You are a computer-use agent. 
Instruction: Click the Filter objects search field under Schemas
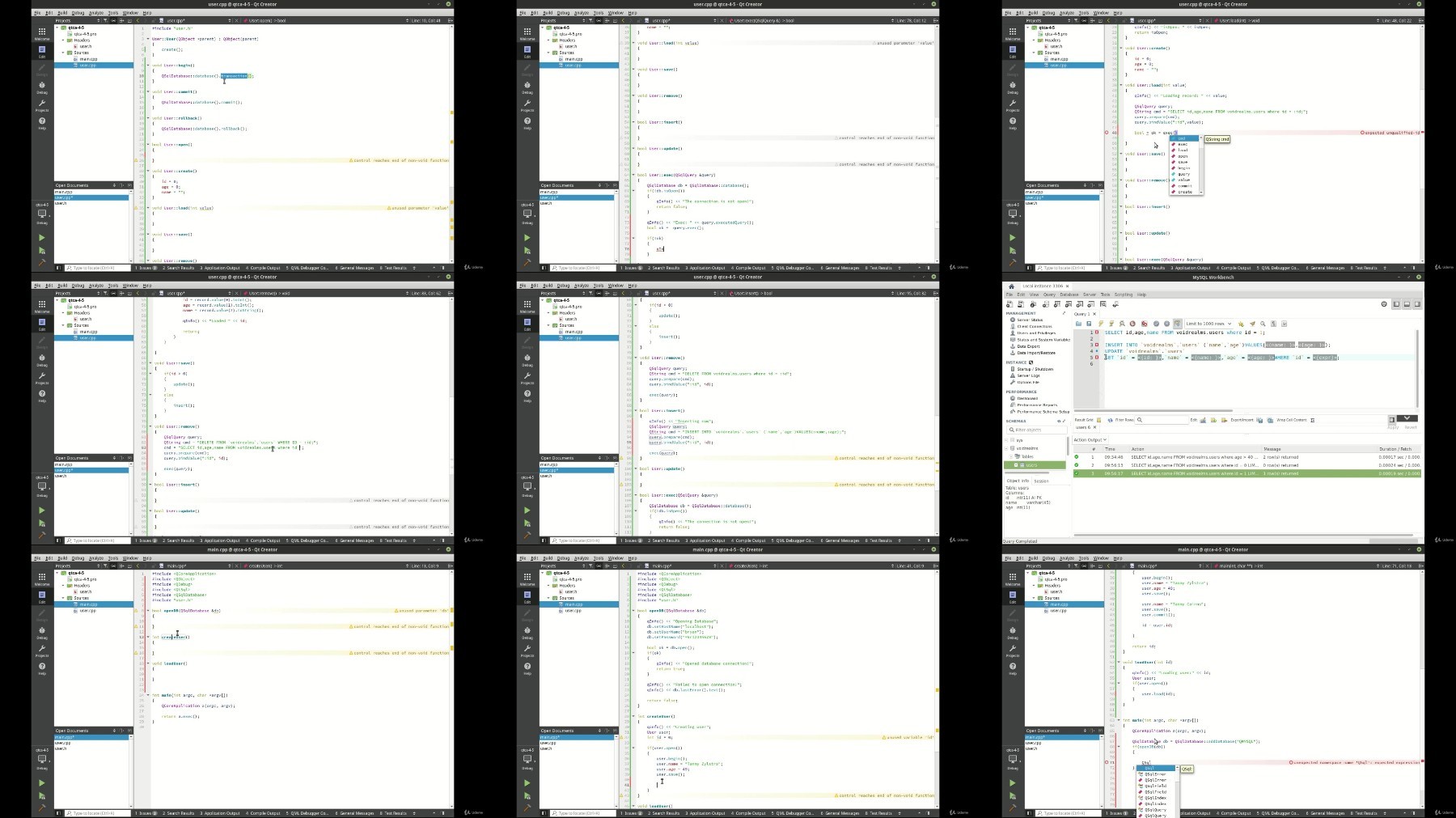(x=1037, y=430)
